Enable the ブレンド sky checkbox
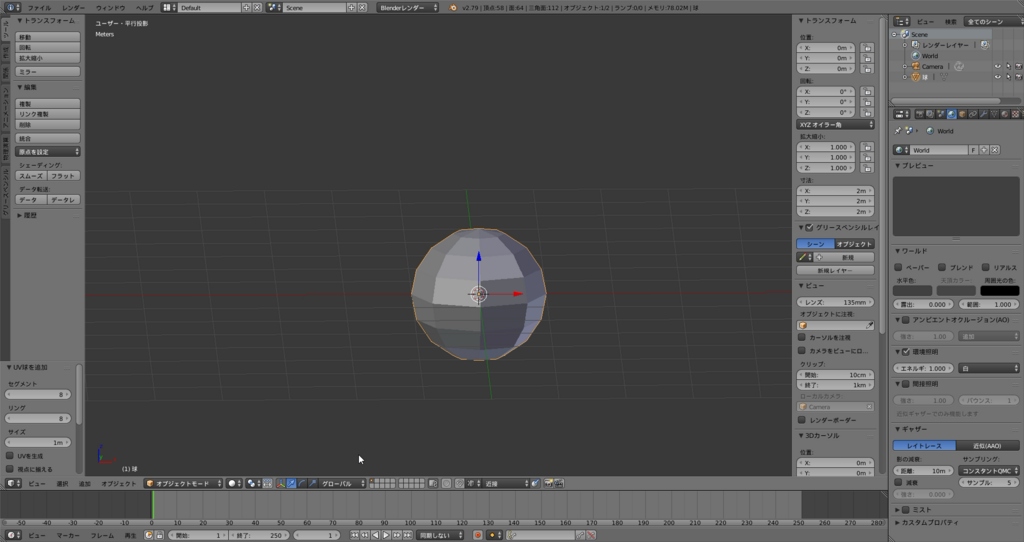1024x542 pixels. (942, 267)
